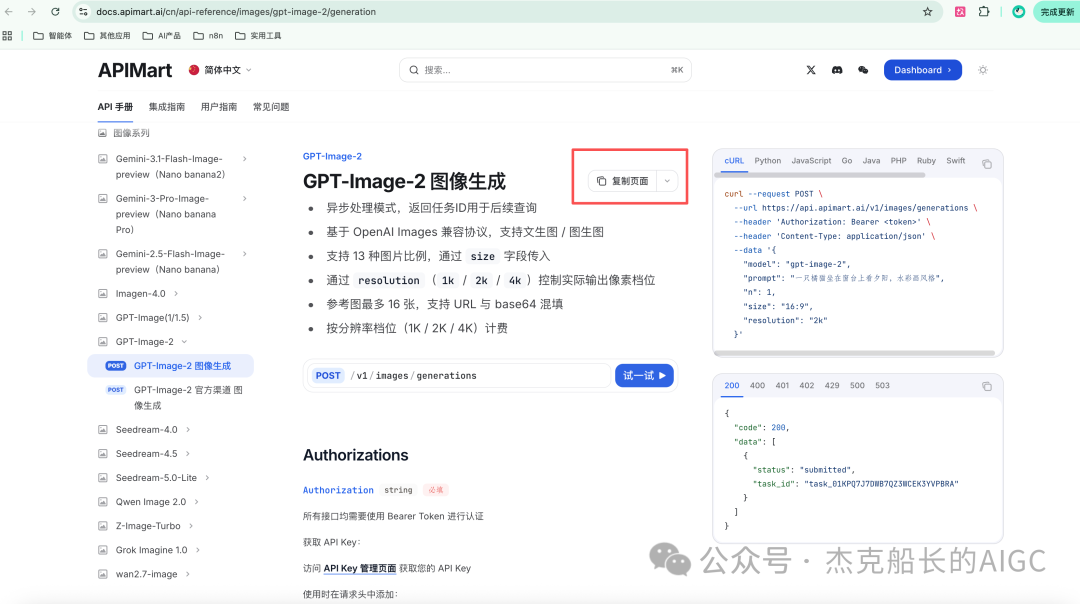This screenshot has height=604, width=1080.
Task: Open the 智能体 bookmark folder
Action: coord(52,36)
